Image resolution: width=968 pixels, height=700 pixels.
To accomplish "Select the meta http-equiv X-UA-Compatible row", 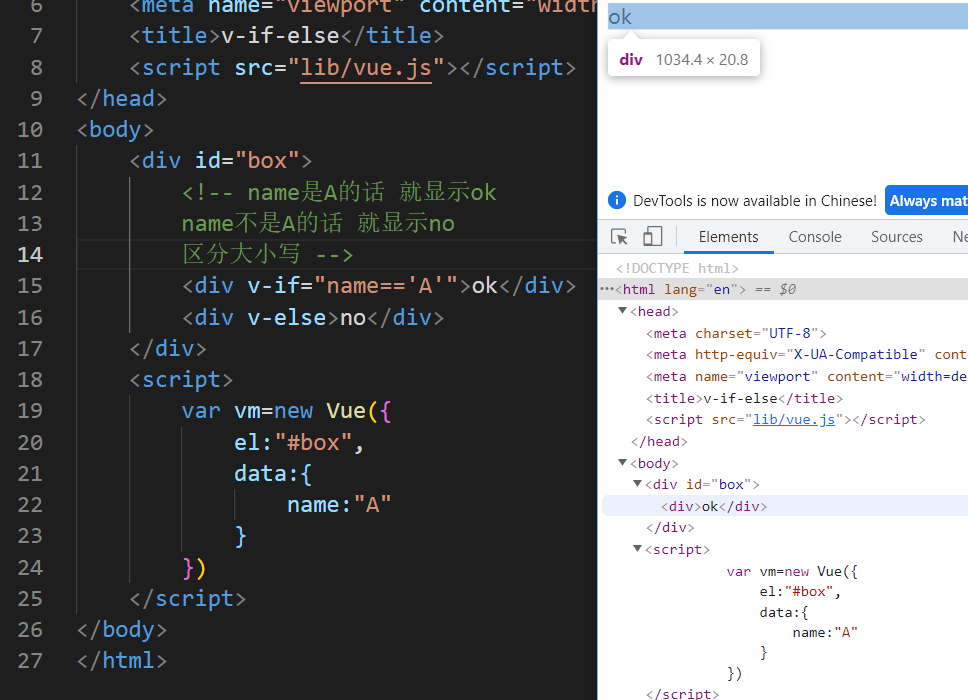I will [x=806, y=355].
